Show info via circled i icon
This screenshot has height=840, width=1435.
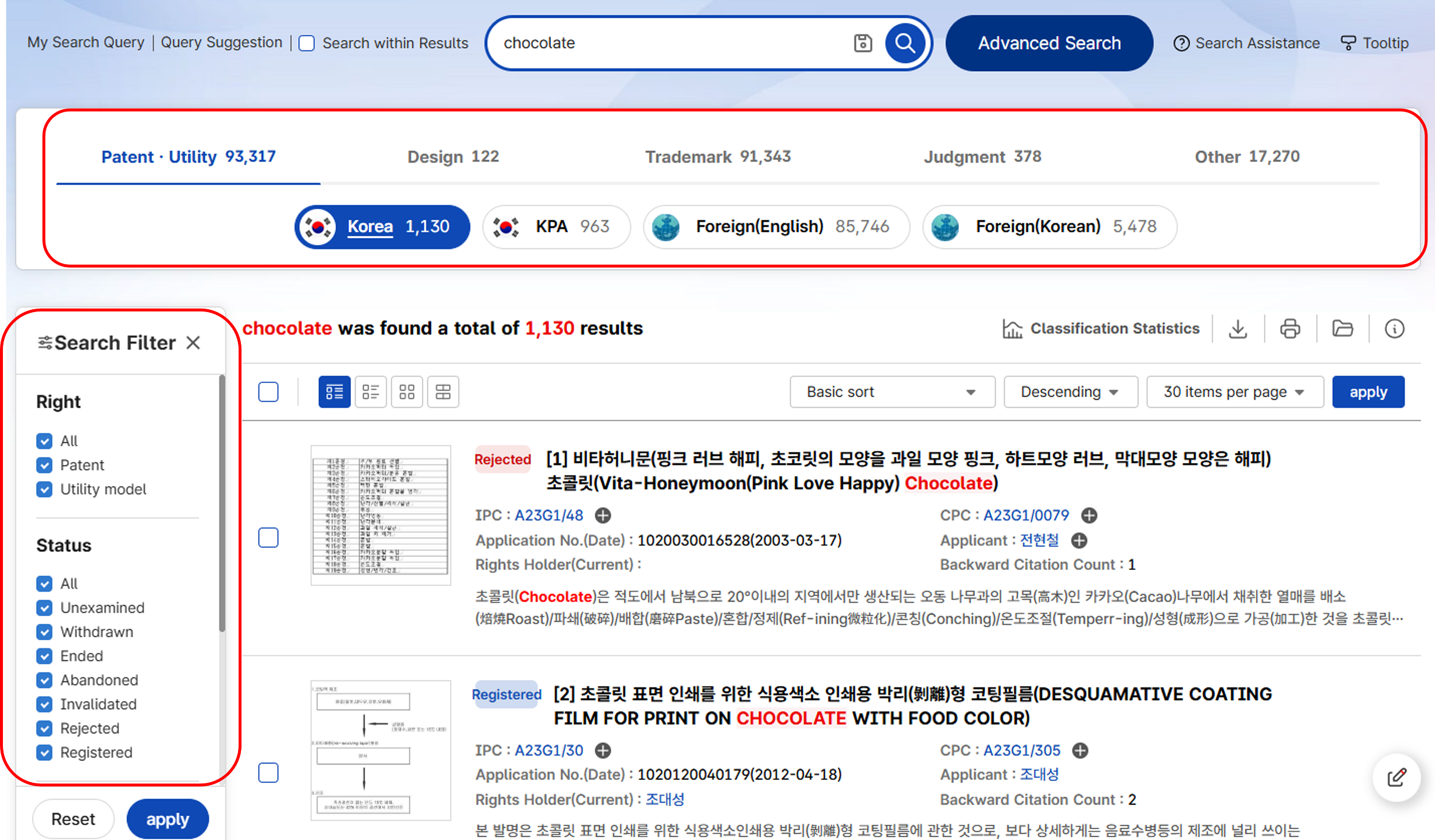coord(1394,329)
